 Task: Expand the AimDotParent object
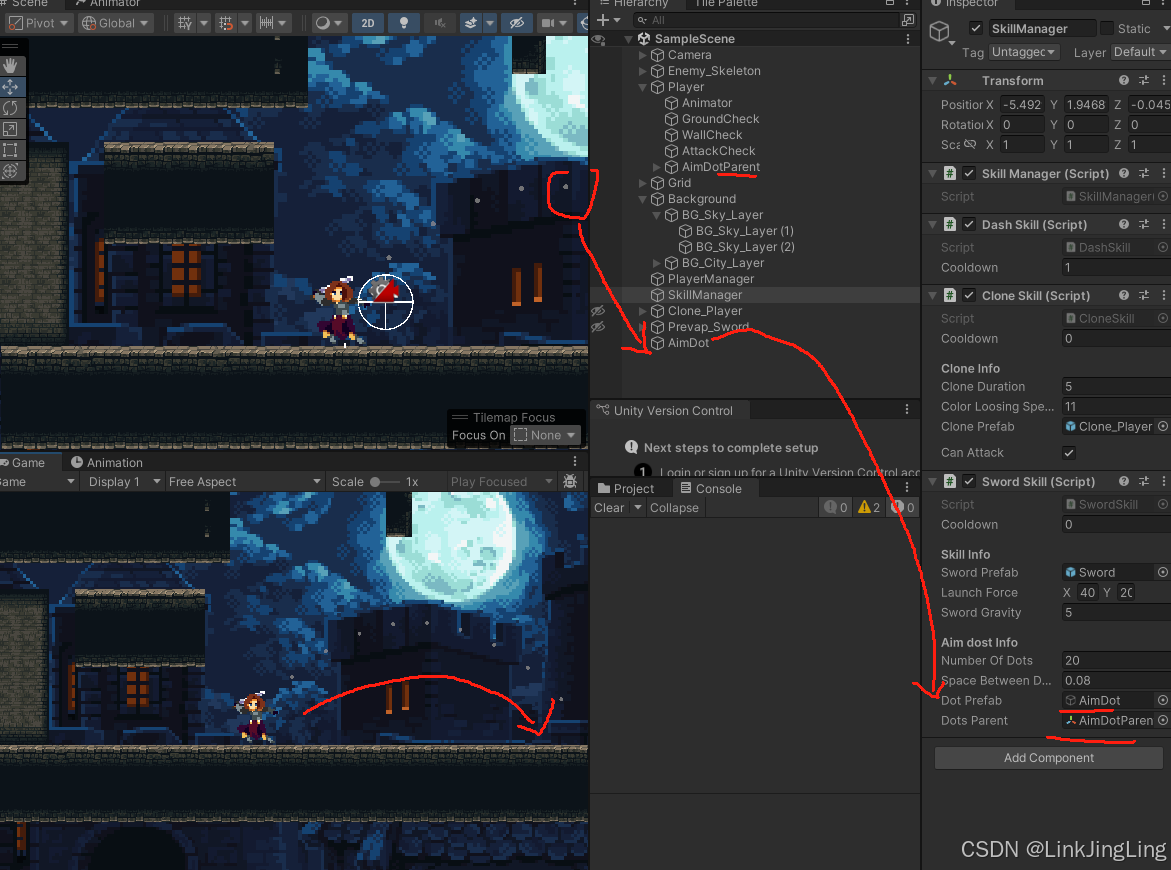(x=656, y=167)
